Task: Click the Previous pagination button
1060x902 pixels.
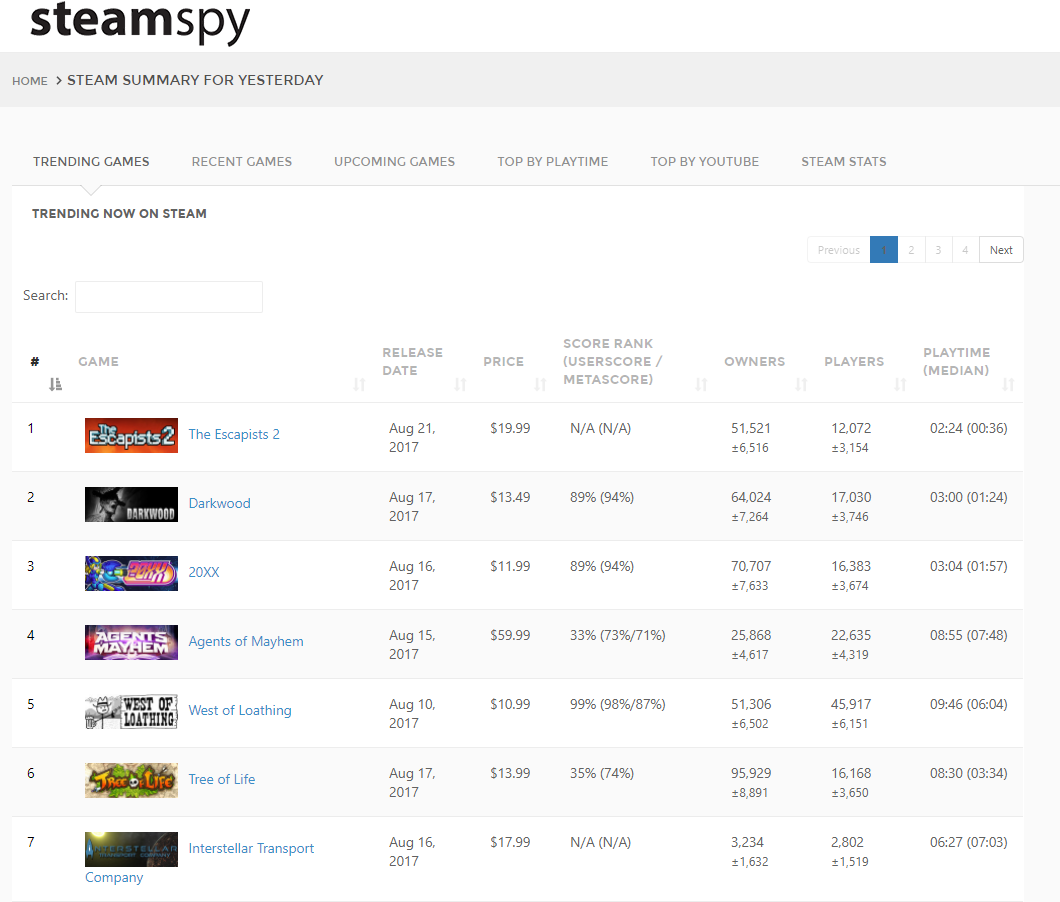Action: [838, 250]
